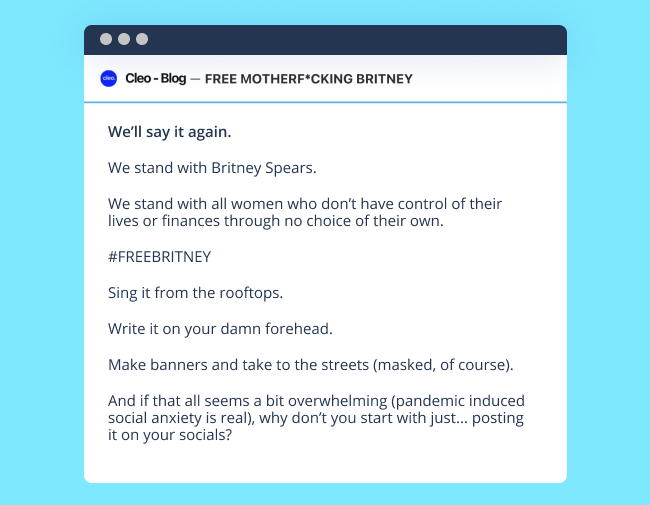Click the light blue background outside the window
650x505 pixels.
pyautogui.click(x=41, y=249)
